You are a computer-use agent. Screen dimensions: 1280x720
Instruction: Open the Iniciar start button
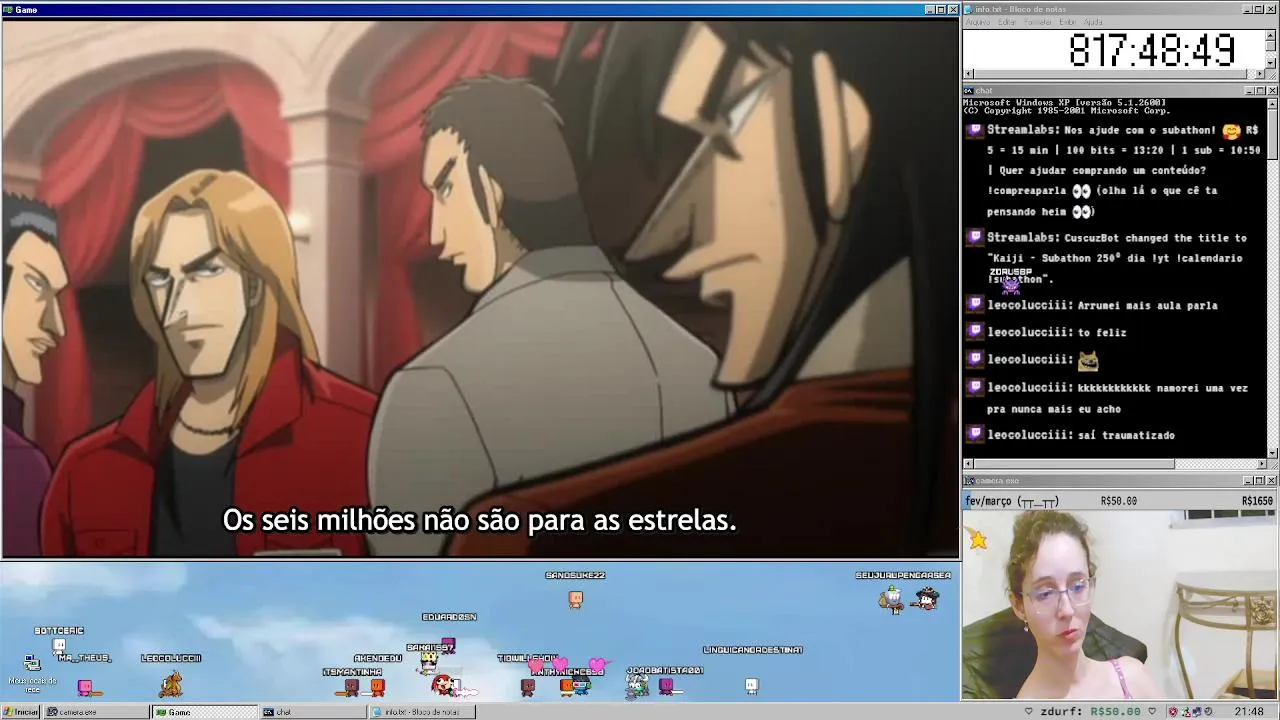pos(21,712)
